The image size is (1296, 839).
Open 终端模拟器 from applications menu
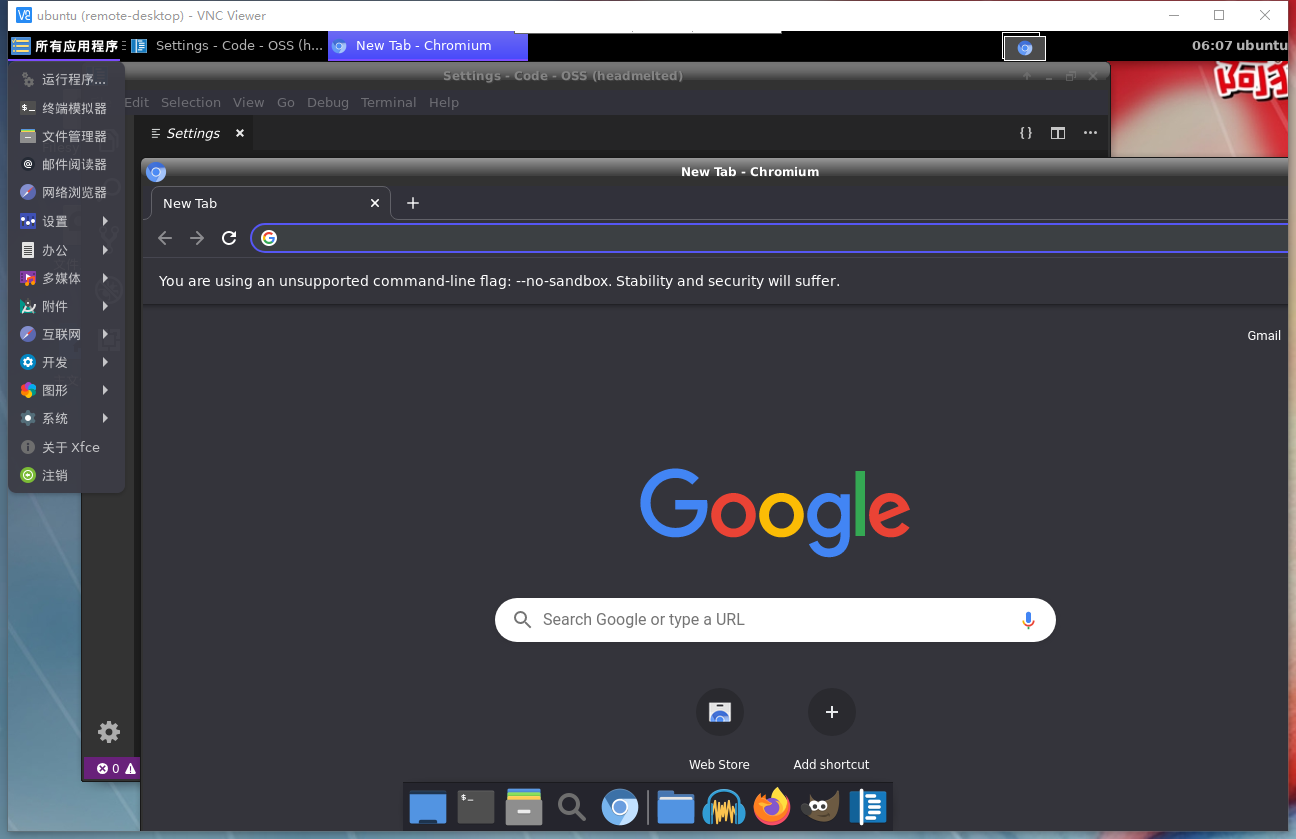pyautogui.click(x=66, y=108)
